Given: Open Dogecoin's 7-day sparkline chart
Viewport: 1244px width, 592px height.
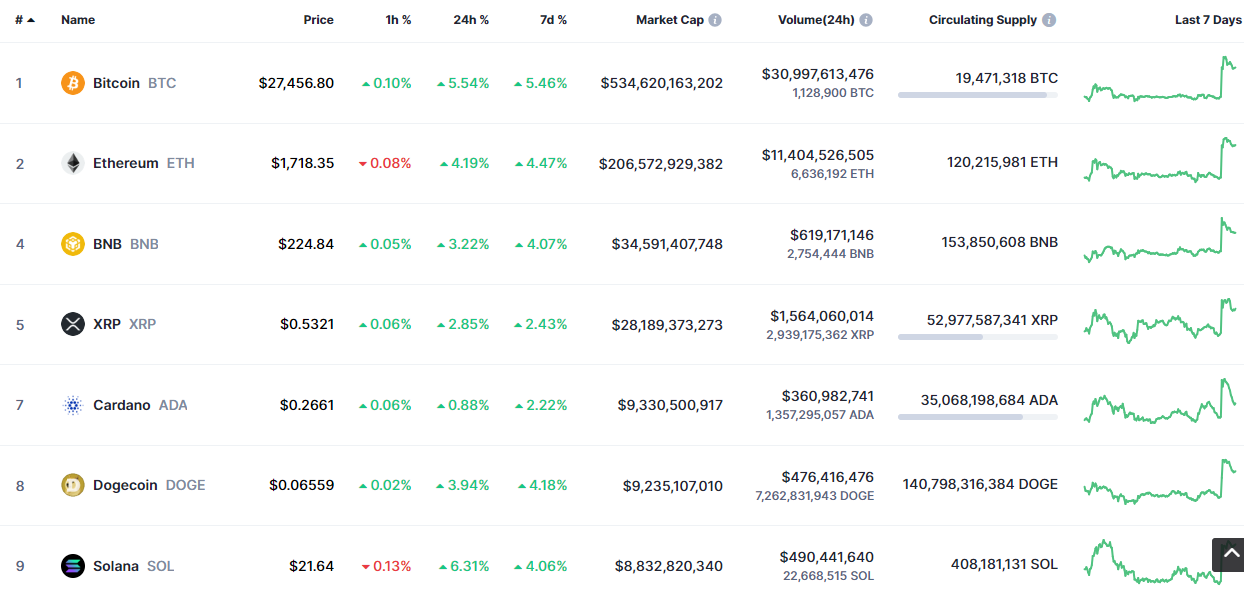Looking at the screenshot, I should 1160,482.
